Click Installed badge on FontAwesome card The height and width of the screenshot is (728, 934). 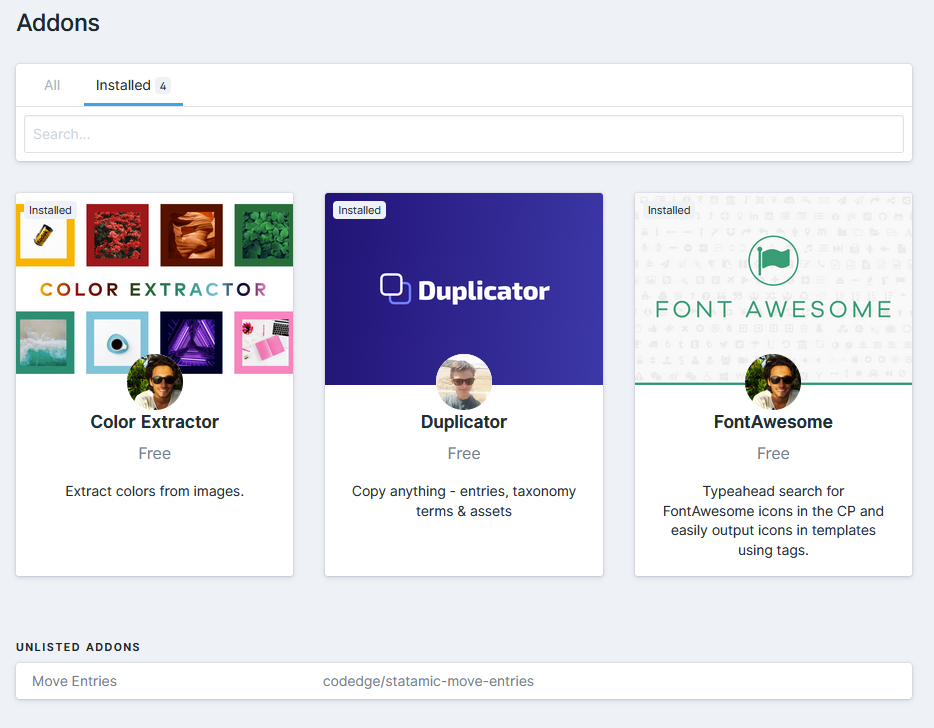tap(669, 210)
